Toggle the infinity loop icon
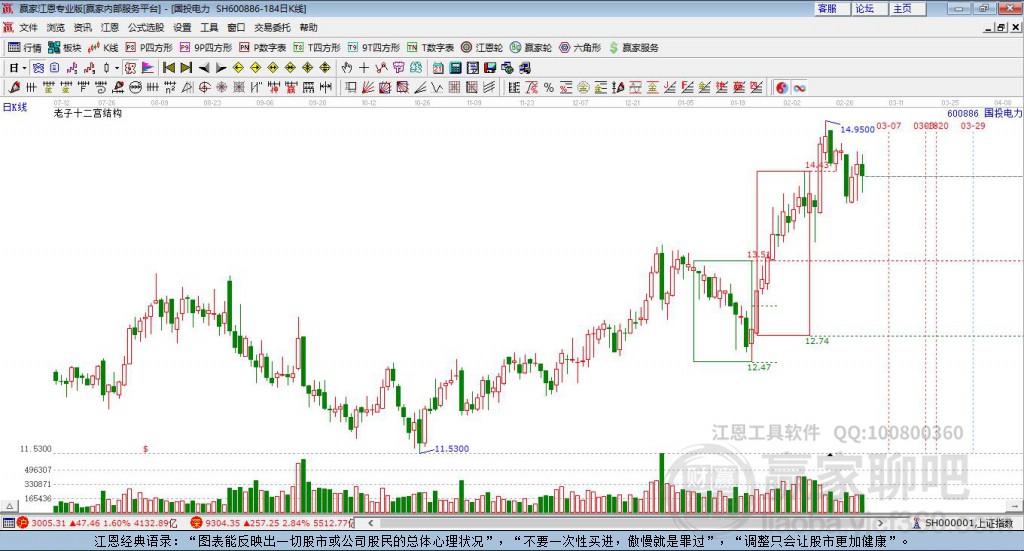 [799, 87]
